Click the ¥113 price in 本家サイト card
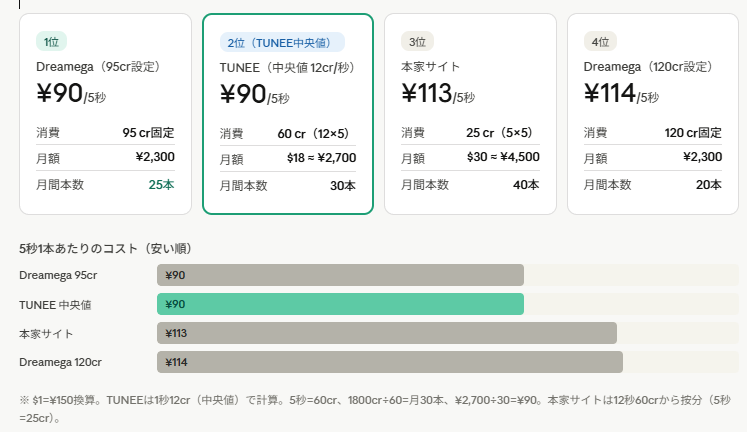 click(426, 94)
